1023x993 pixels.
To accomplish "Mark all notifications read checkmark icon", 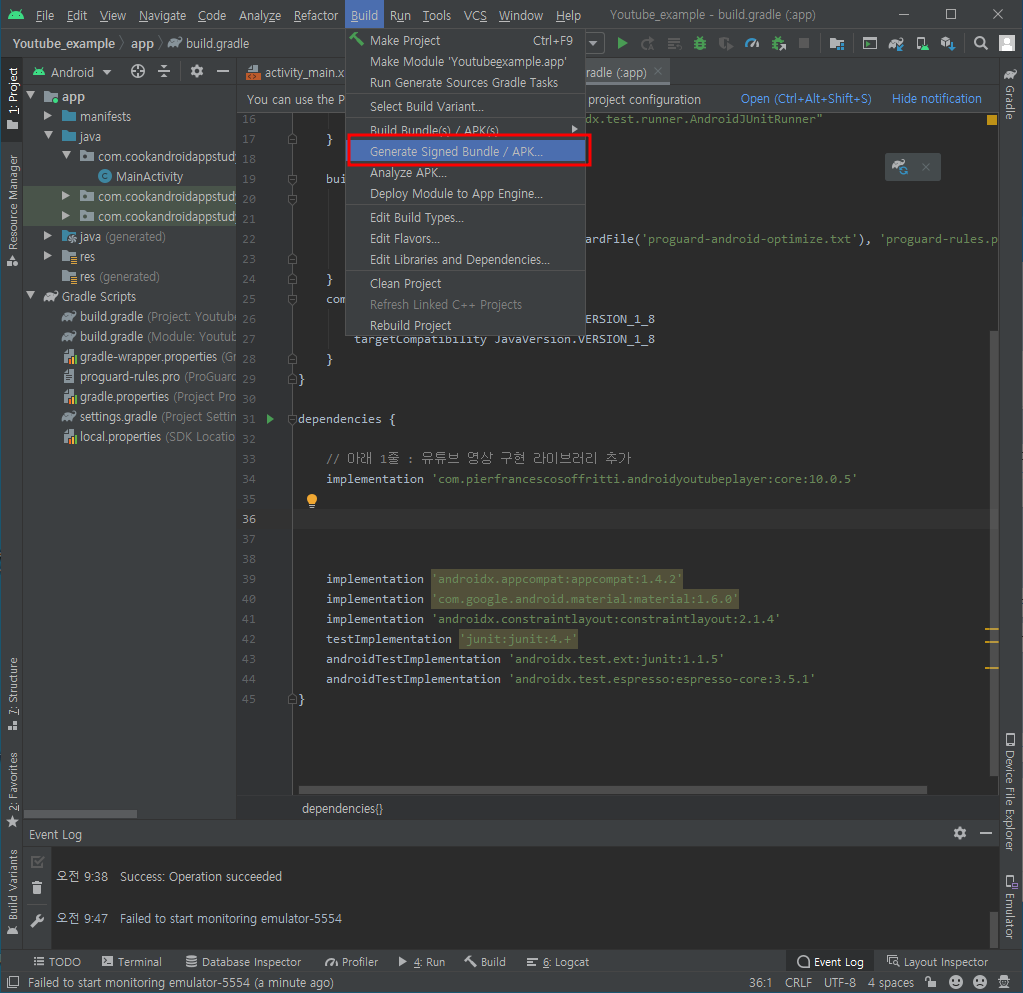I will click(x=37, y=862).
